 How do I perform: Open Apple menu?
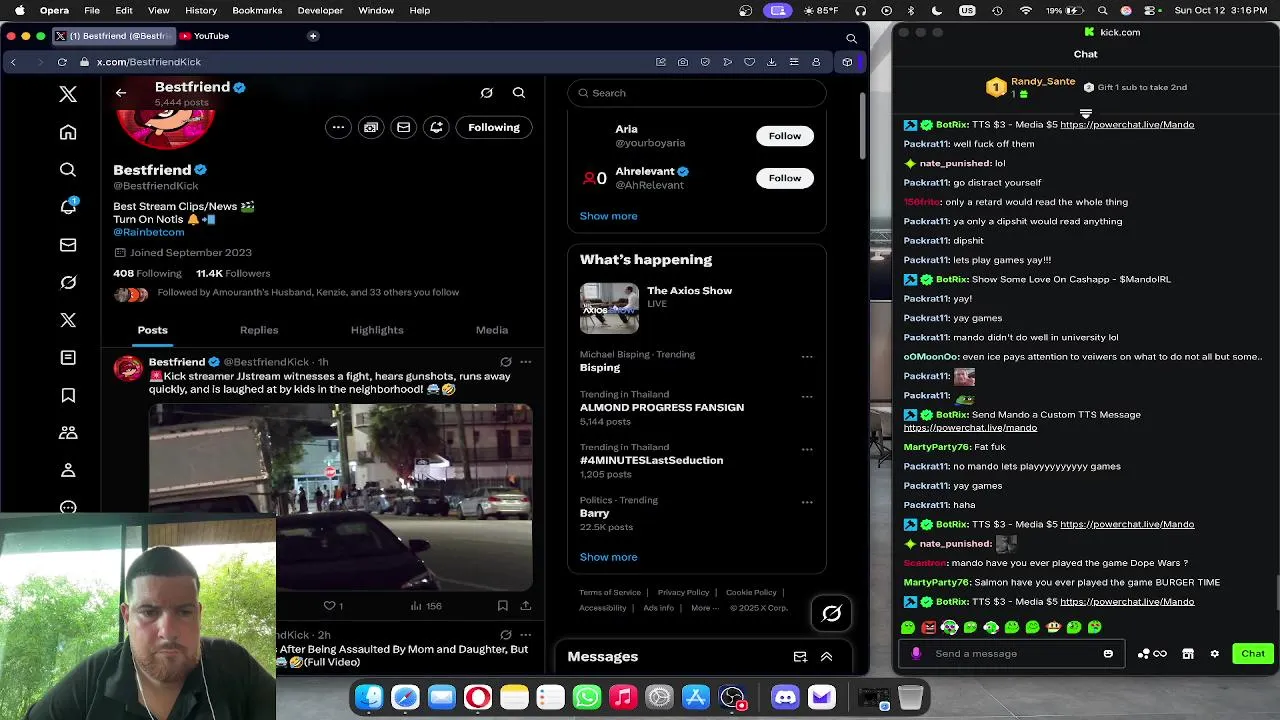coord(19,10)
